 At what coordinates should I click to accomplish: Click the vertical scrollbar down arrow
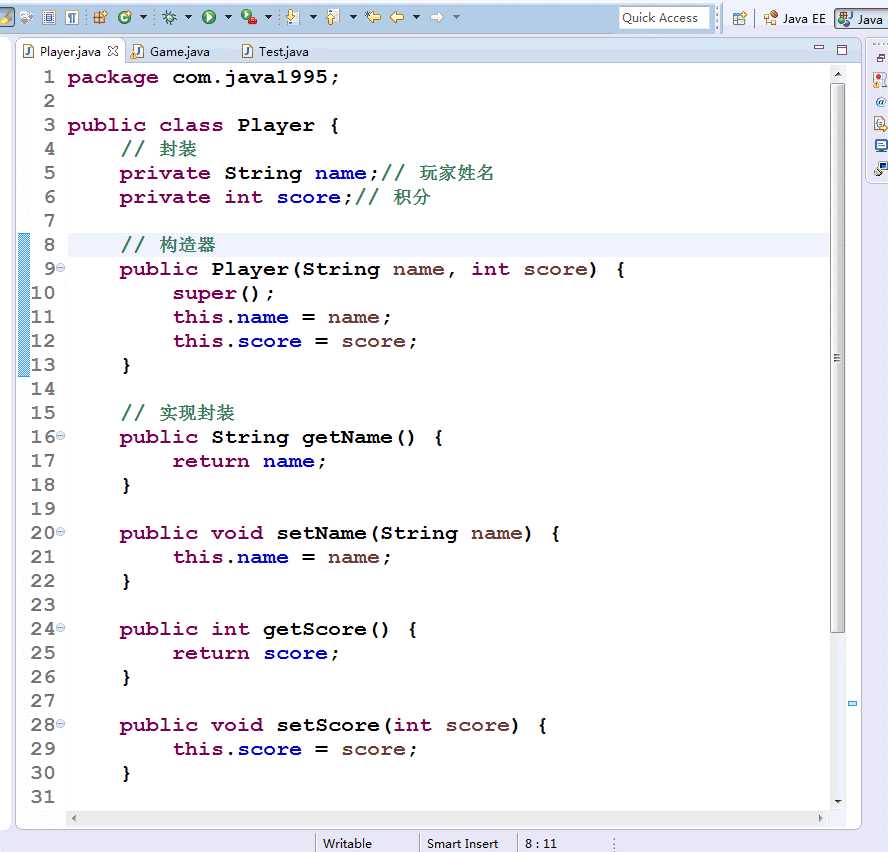(x=838, y=801)
